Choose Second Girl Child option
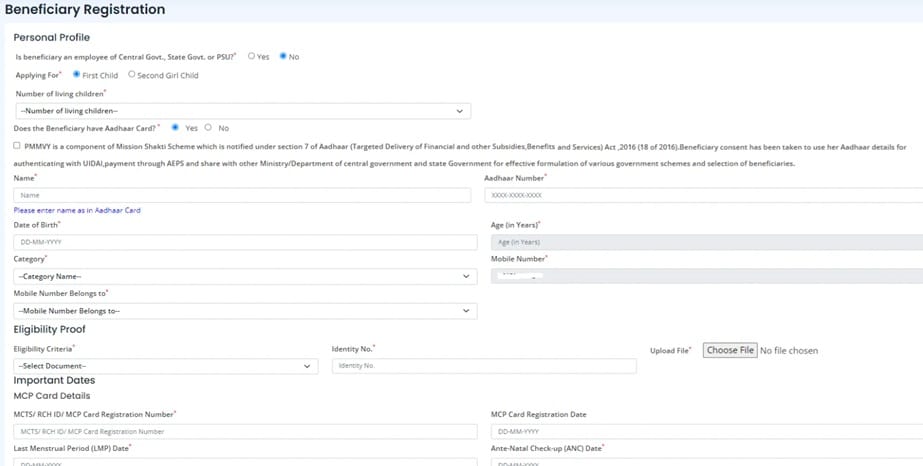 click(x=131, y=75)
